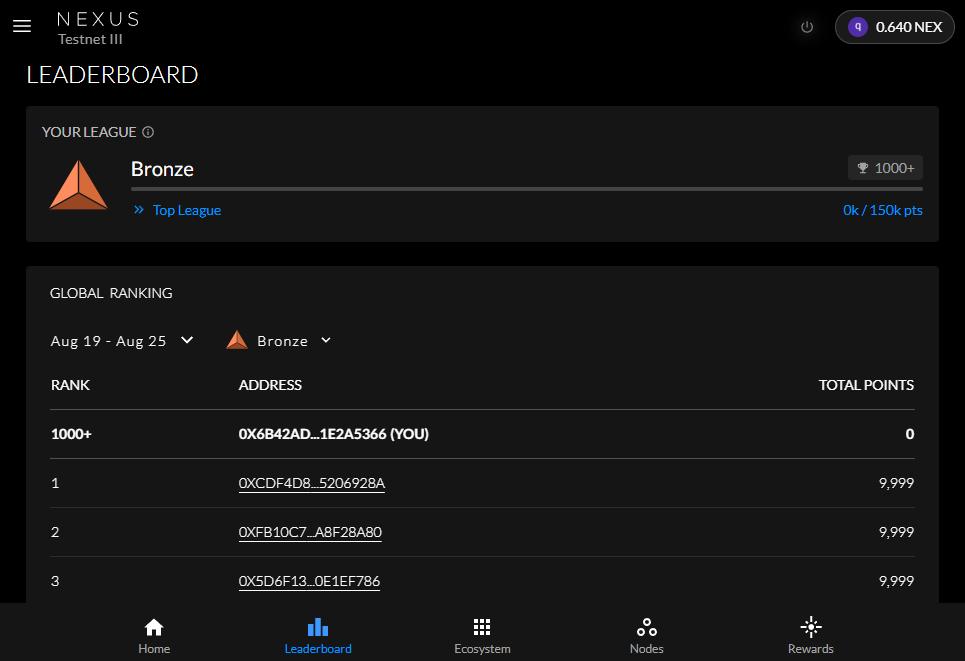The width and height of the screenshot is (965, 661).
Task: Click the ADDRESS column header
Action: tap(270, 385)
